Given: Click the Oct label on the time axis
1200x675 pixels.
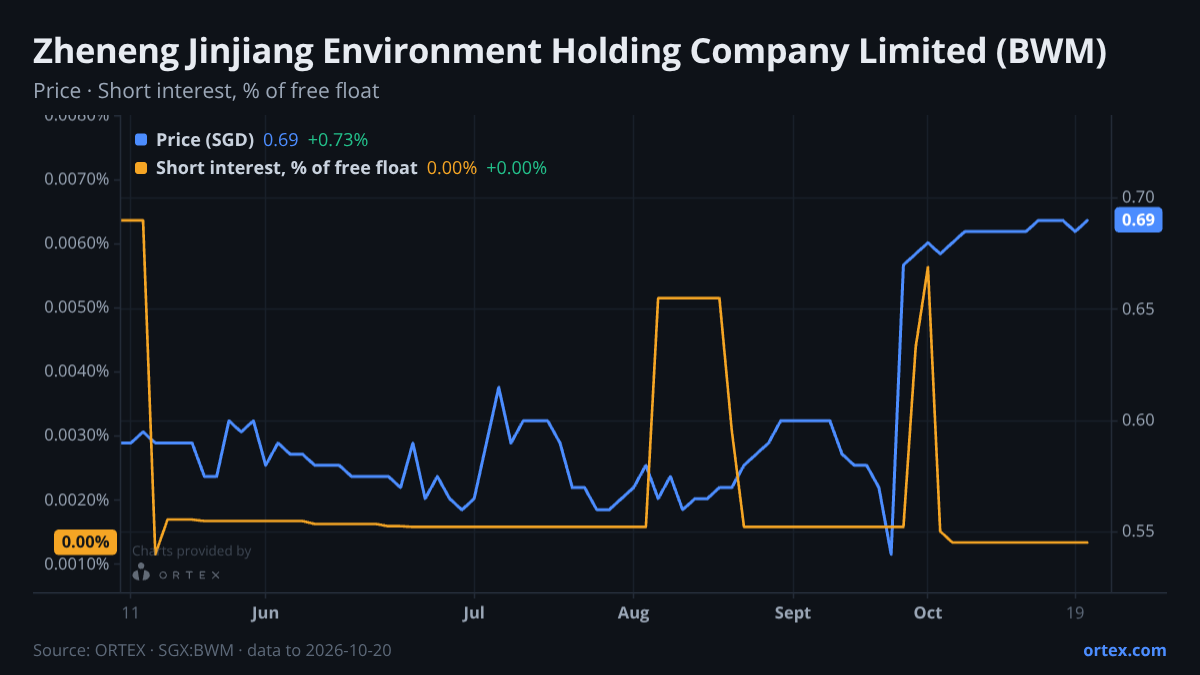Looking at the screenshot, I should coord(927,612).
